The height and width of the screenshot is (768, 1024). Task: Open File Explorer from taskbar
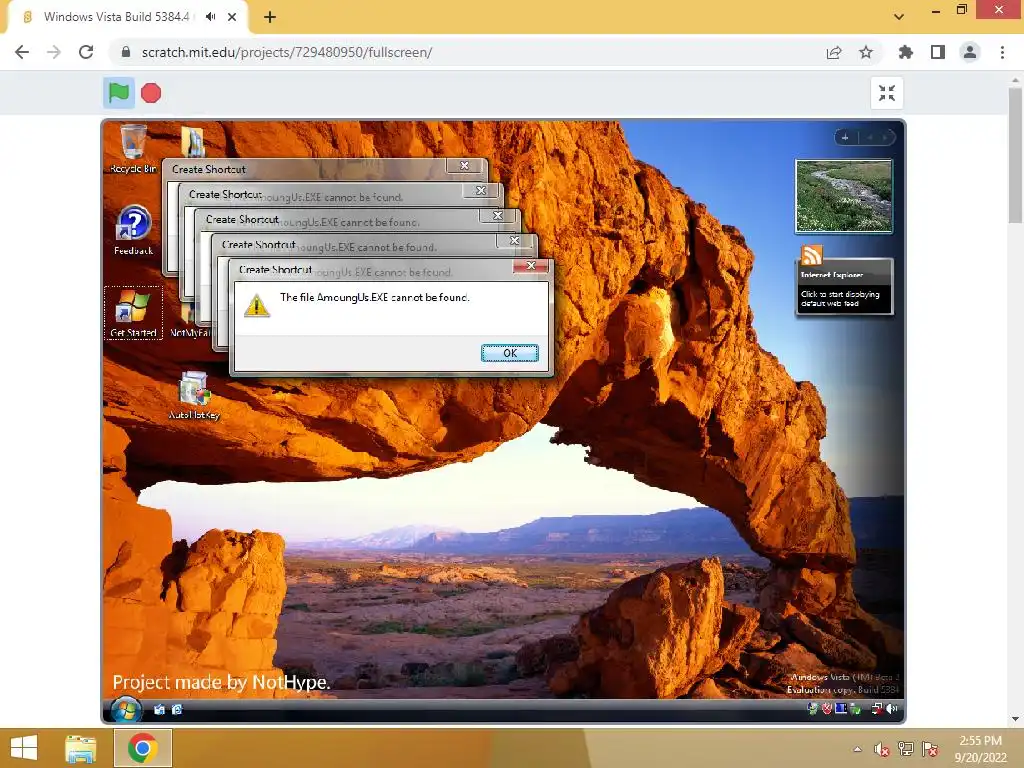coord(81,748)
